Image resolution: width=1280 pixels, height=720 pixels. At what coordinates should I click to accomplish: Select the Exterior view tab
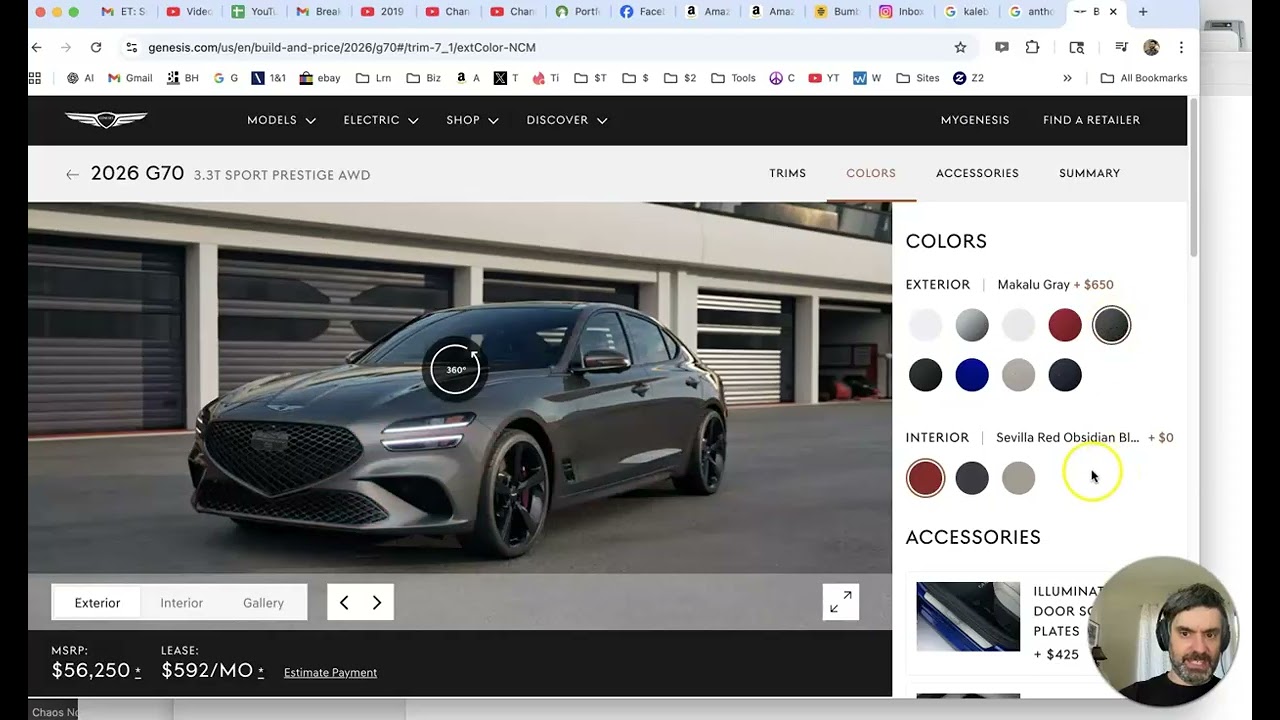coord(97,603)
